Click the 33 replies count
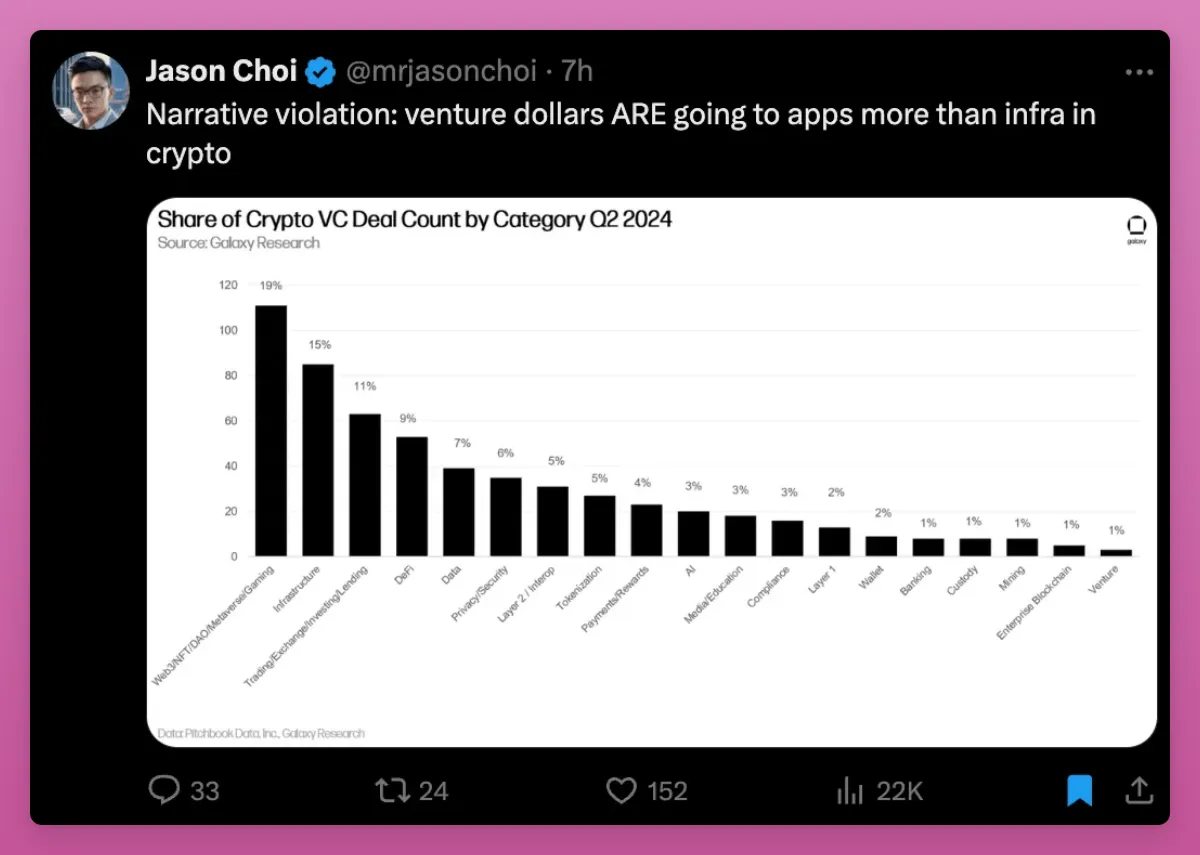Image resolution: width=1200 pixels, height=855 pixels. [x=204, y=791]
